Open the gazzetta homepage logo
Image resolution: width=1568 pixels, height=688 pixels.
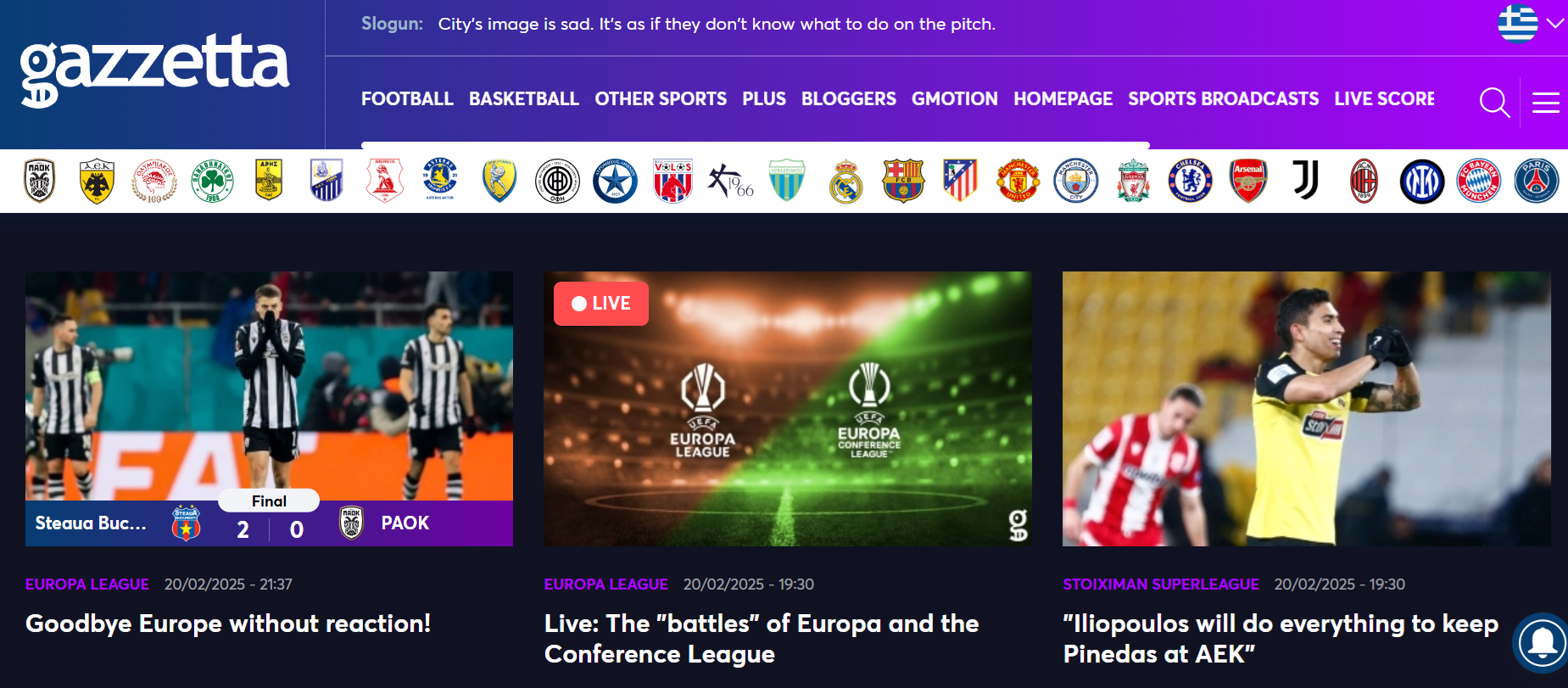pyautogui.click(x=154, y=70)
